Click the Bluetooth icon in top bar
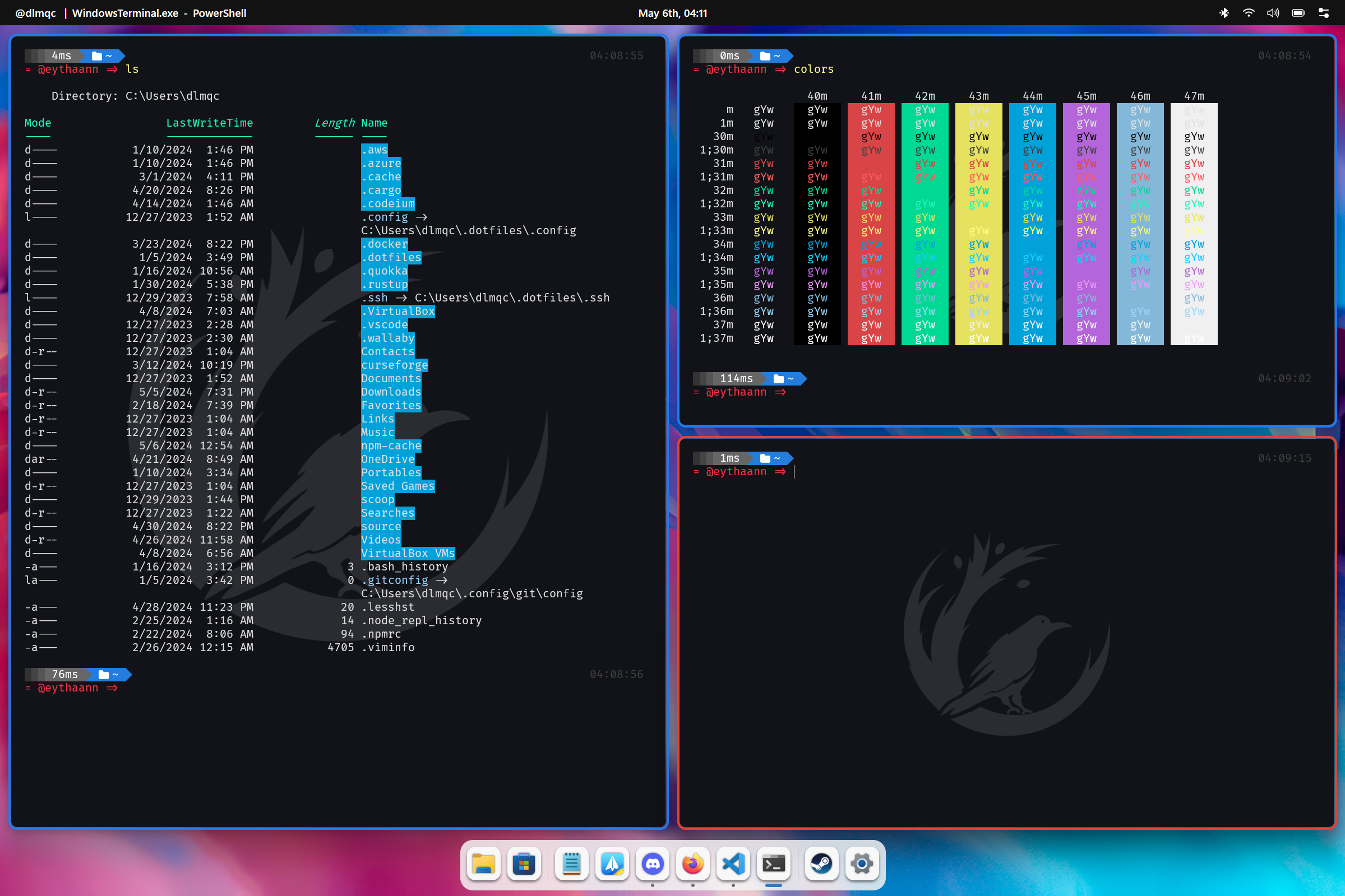1345x896 pixels. pos(1224,12)
